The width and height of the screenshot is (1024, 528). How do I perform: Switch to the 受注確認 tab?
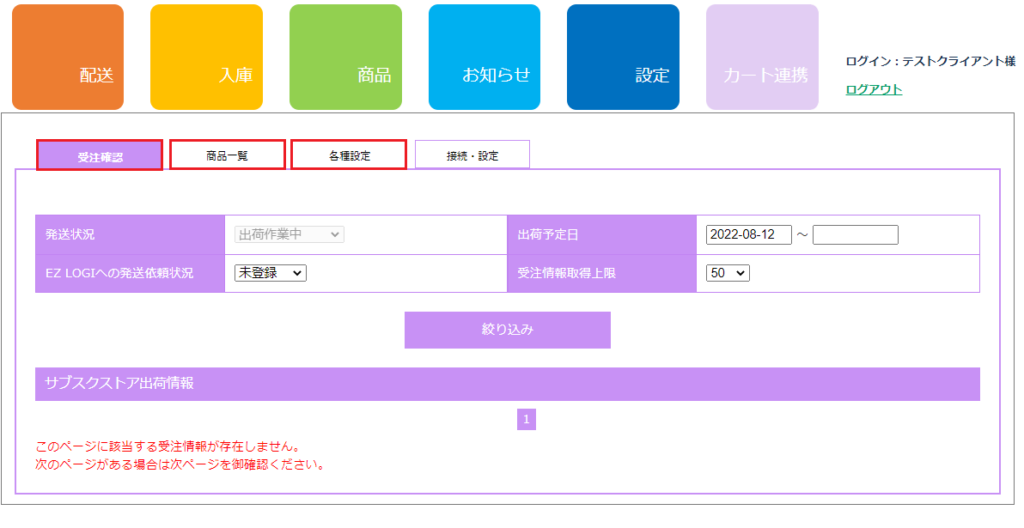(99, 156)
